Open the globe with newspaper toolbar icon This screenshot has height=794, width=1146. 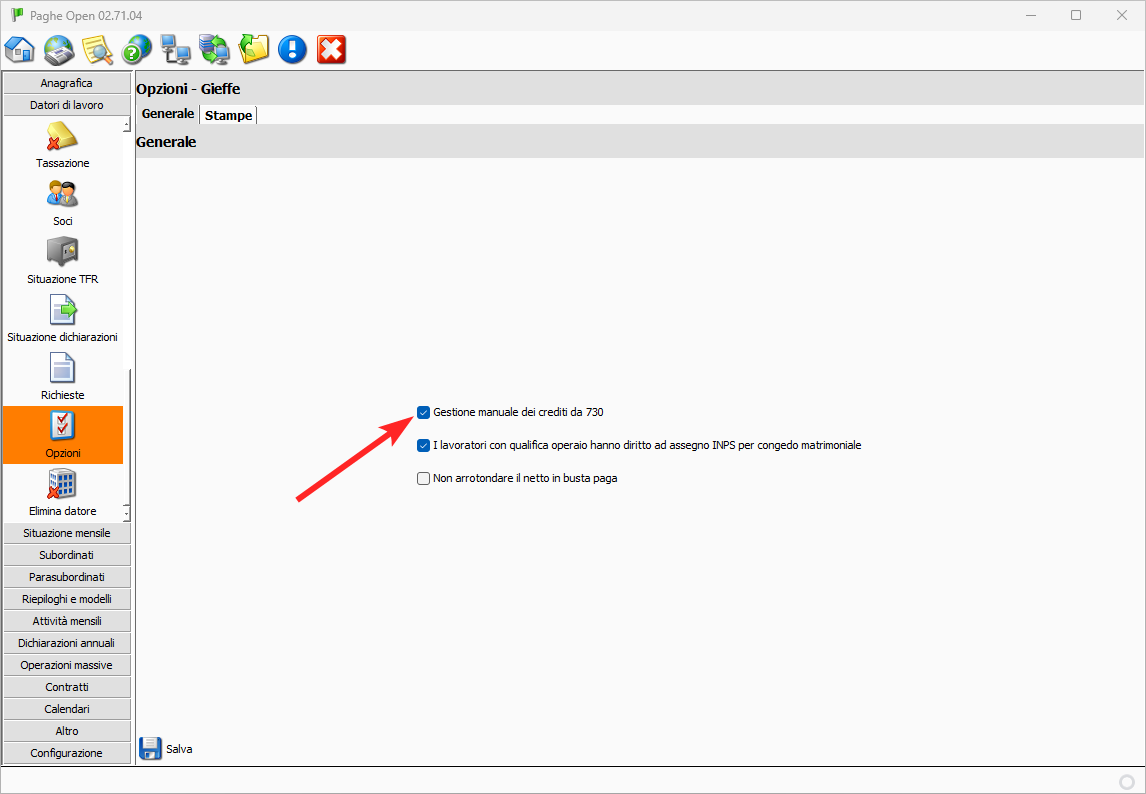(x=59, y=48)
